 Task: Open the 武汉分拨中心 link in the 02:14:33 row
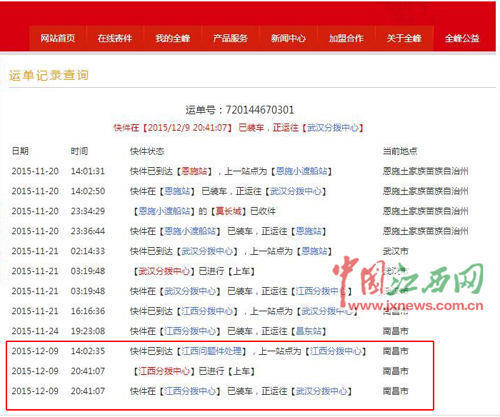click(x=207, y=251)
